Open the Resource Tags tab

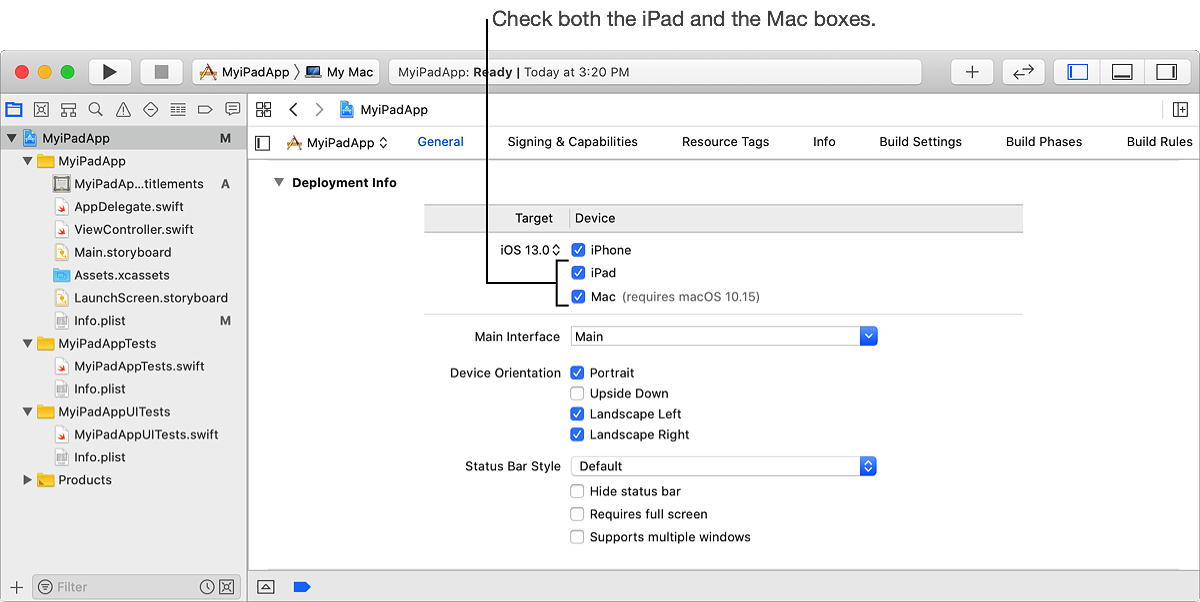pyautogui.click(x=725, y=142)
